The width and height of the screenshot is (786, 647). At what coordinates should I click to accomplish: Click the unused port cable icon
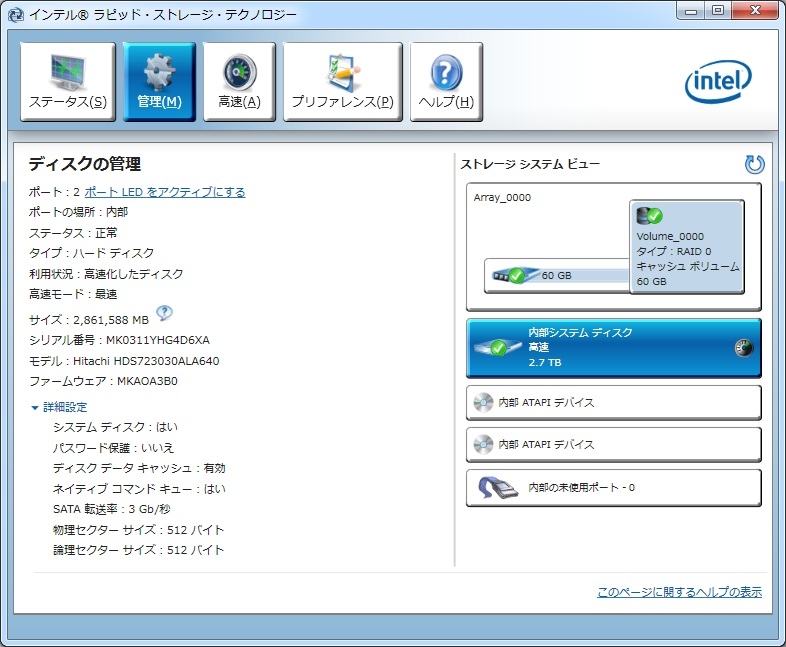(497, 488)
